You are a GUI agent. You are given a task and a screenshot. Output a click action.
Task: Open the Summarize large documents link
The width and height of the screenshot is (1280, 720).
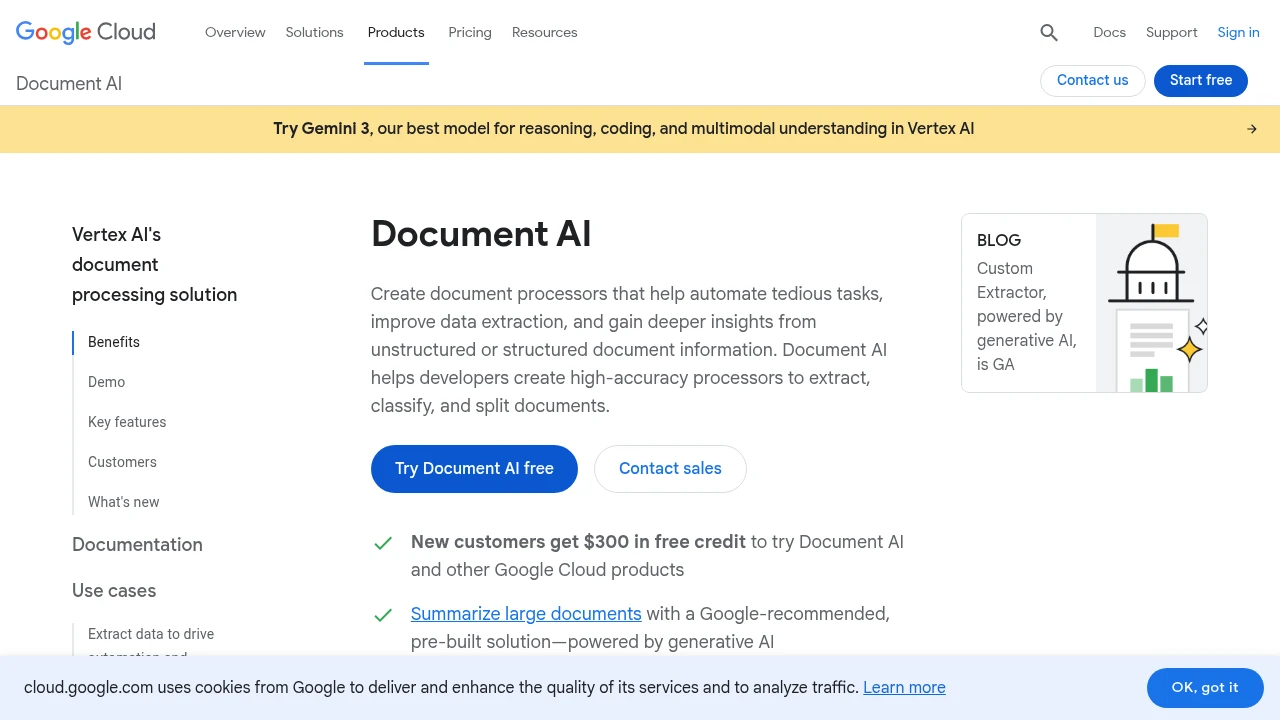526,614
